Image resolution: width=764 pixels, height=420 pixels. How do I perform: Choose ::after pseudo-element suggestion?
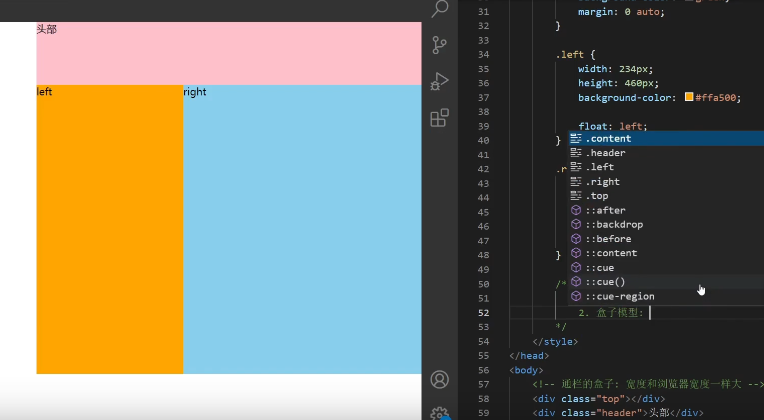(x=667, y=210)
